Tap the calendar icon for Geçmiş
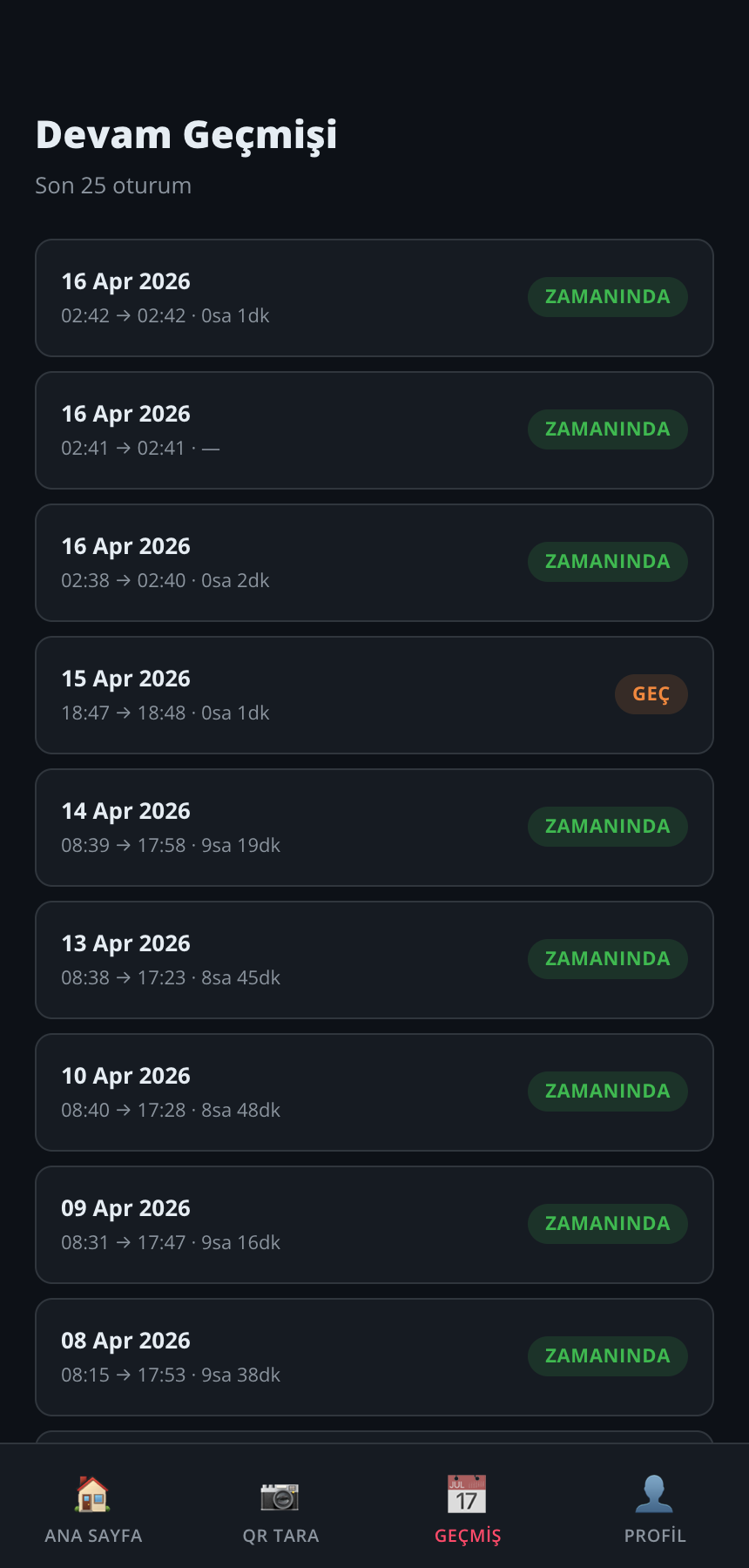The width and height of the screenshot is (749, 1568). coord(467,1495)
